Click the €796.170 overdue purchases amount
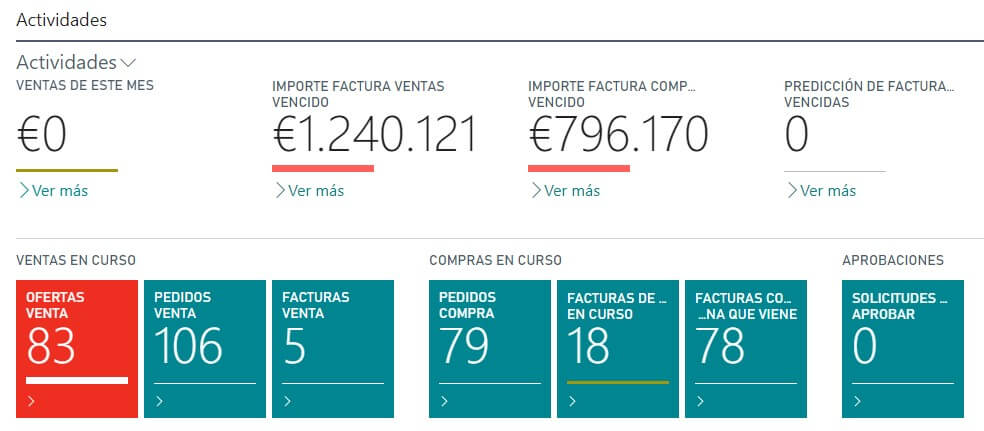The width and height of the screenshot is (984, 431). (618, 135)
